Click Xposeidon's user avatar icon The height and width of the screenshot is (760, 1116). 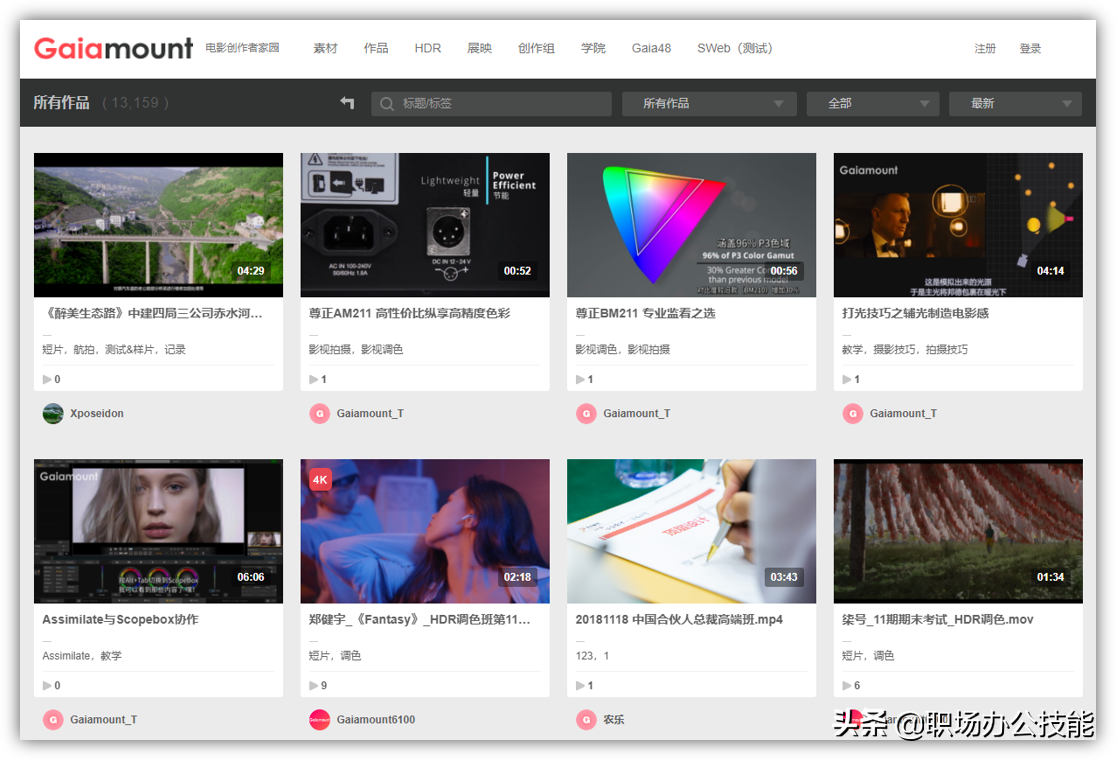click(x=52, y=413)
